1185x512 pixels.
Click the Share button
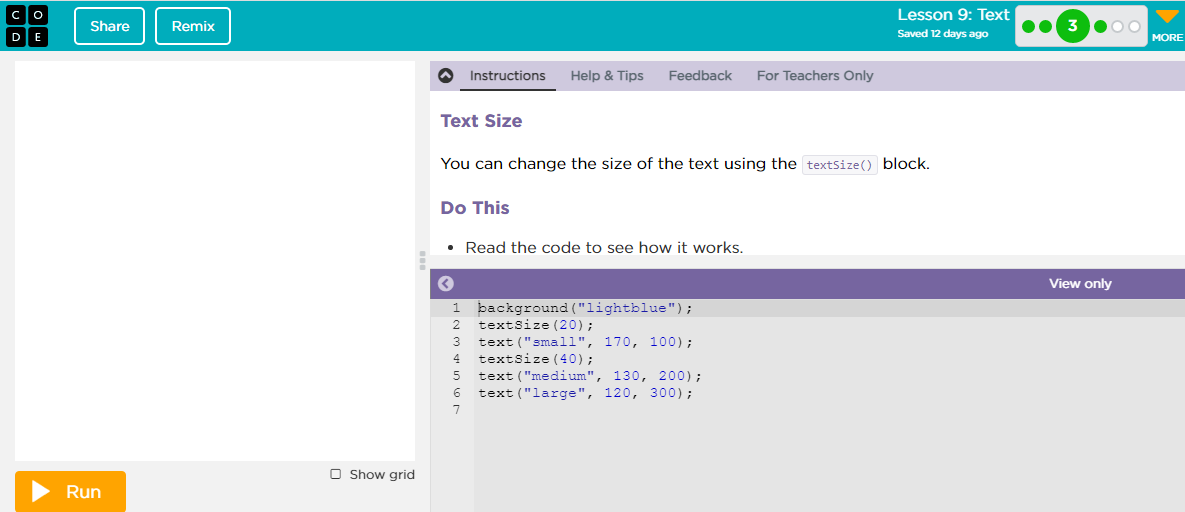[109, 26]
